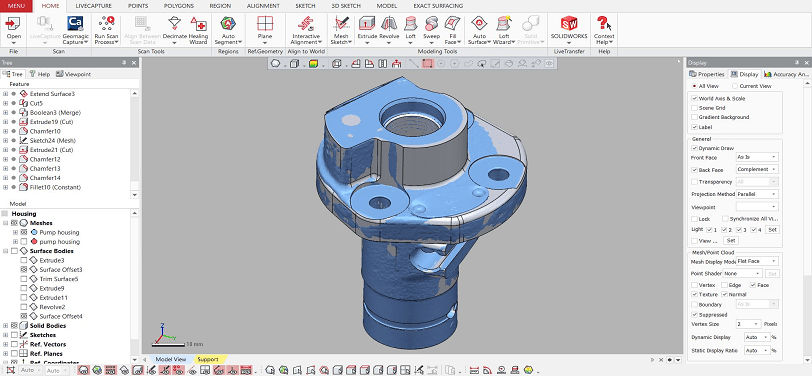Image resolution: width=812 pixels, height=376 pixels.
Task: Open the Viewpoint tab in Tree panel
Action: tap(74, 74)
